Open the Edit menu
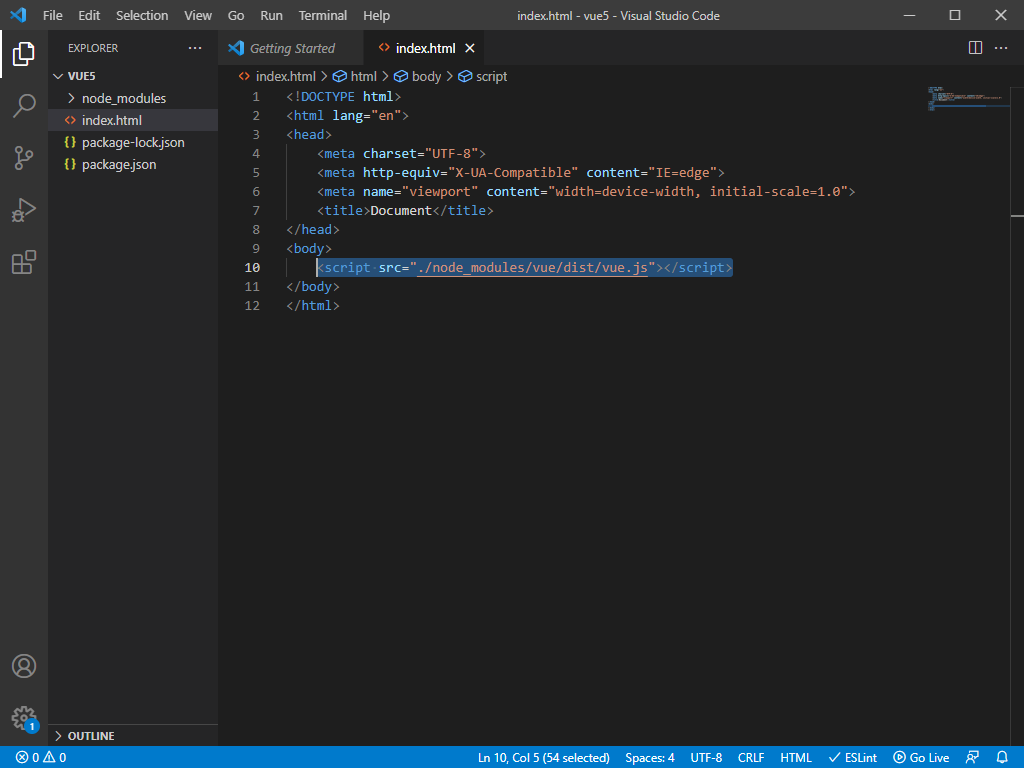This screenshot has width=1024, height=768. [x=89, y=15]
